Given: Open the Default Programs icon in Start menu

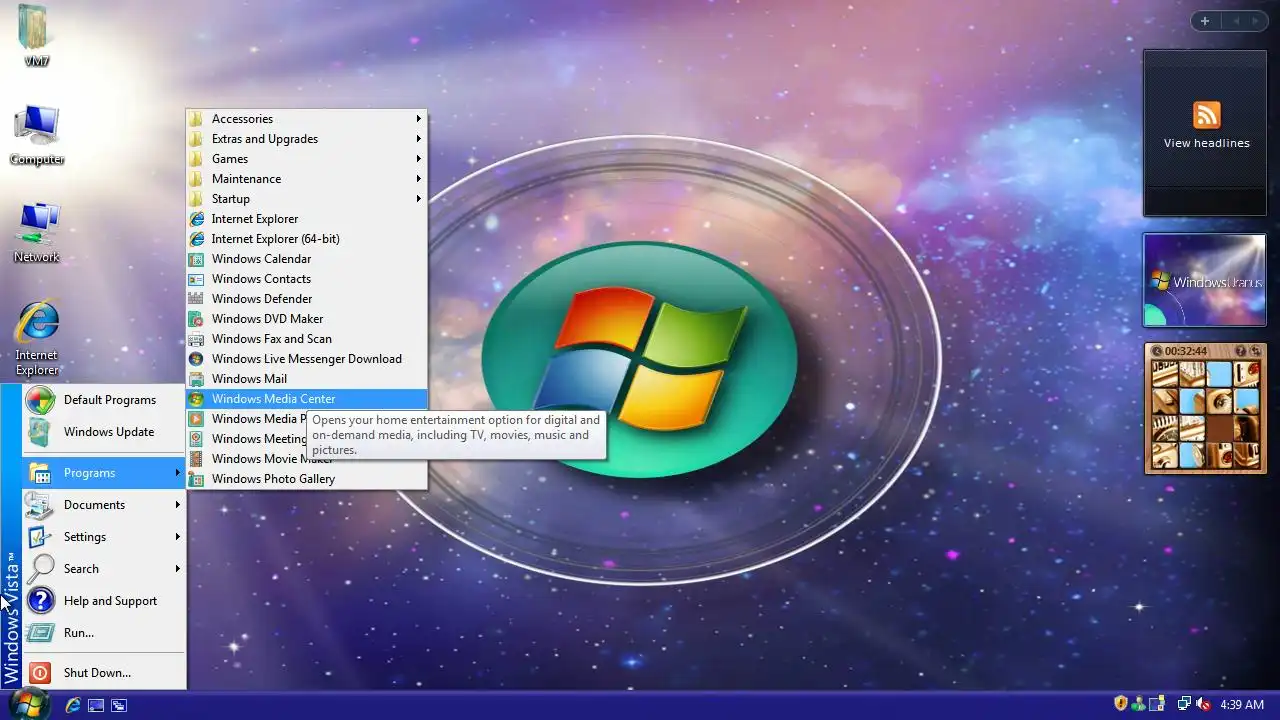Looking at the screenshot, I should 40,400.
